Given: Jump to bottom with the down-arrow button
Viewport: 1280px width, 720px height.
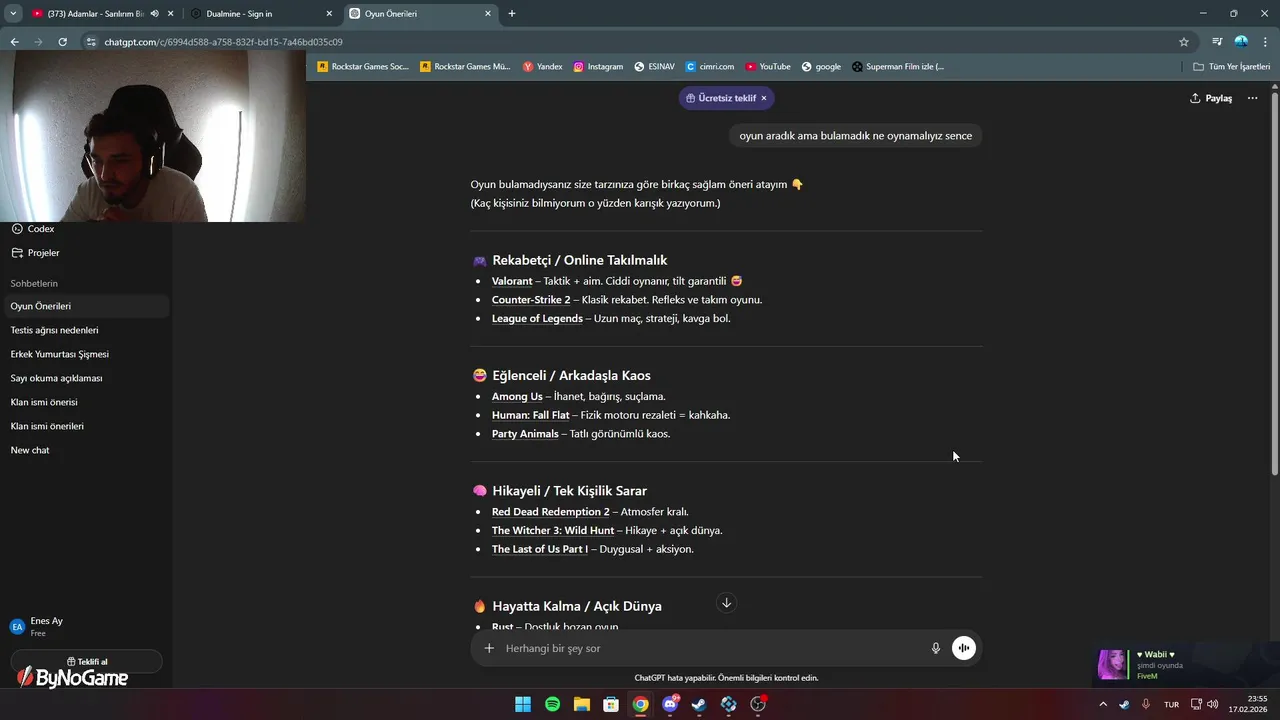Looking at the screenshot, I should coord(727,603).
